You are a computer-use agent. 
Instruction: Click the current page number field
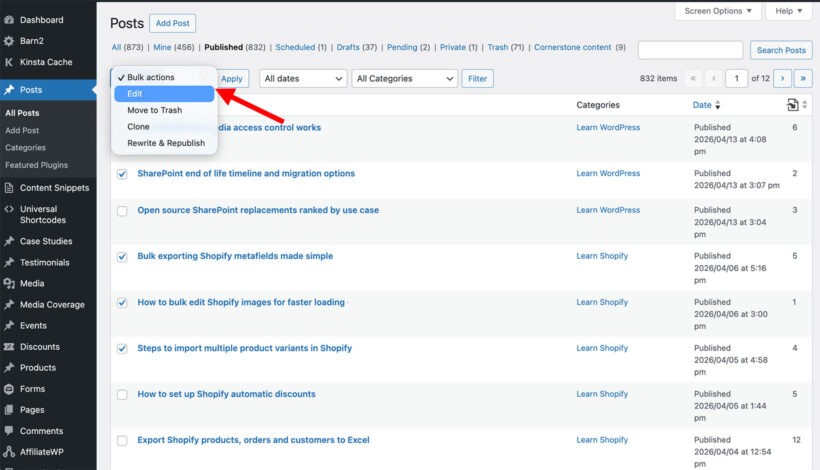736,78
